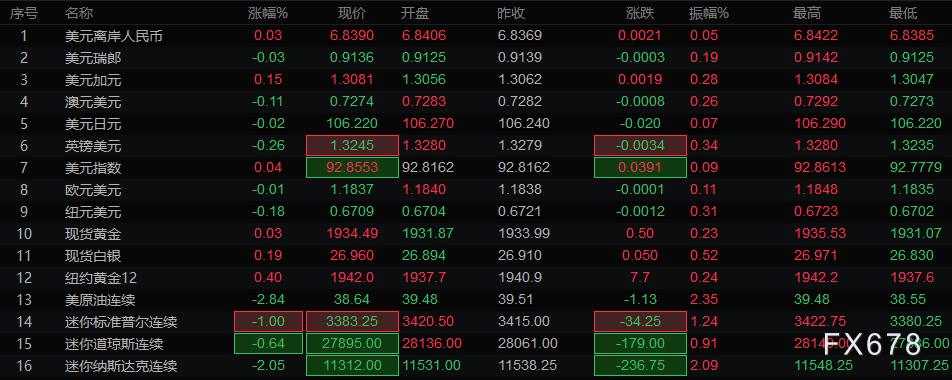Click the 现价 column header

352,13
